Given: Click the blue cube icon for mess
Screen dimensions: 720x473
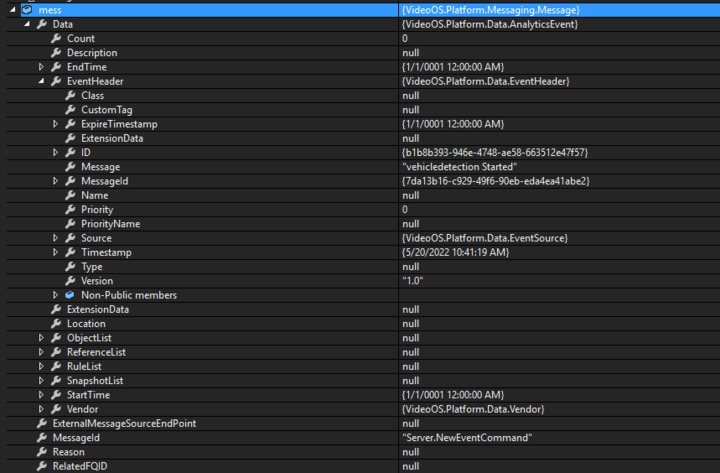Looking at the screenshot, I should (25, 9).
